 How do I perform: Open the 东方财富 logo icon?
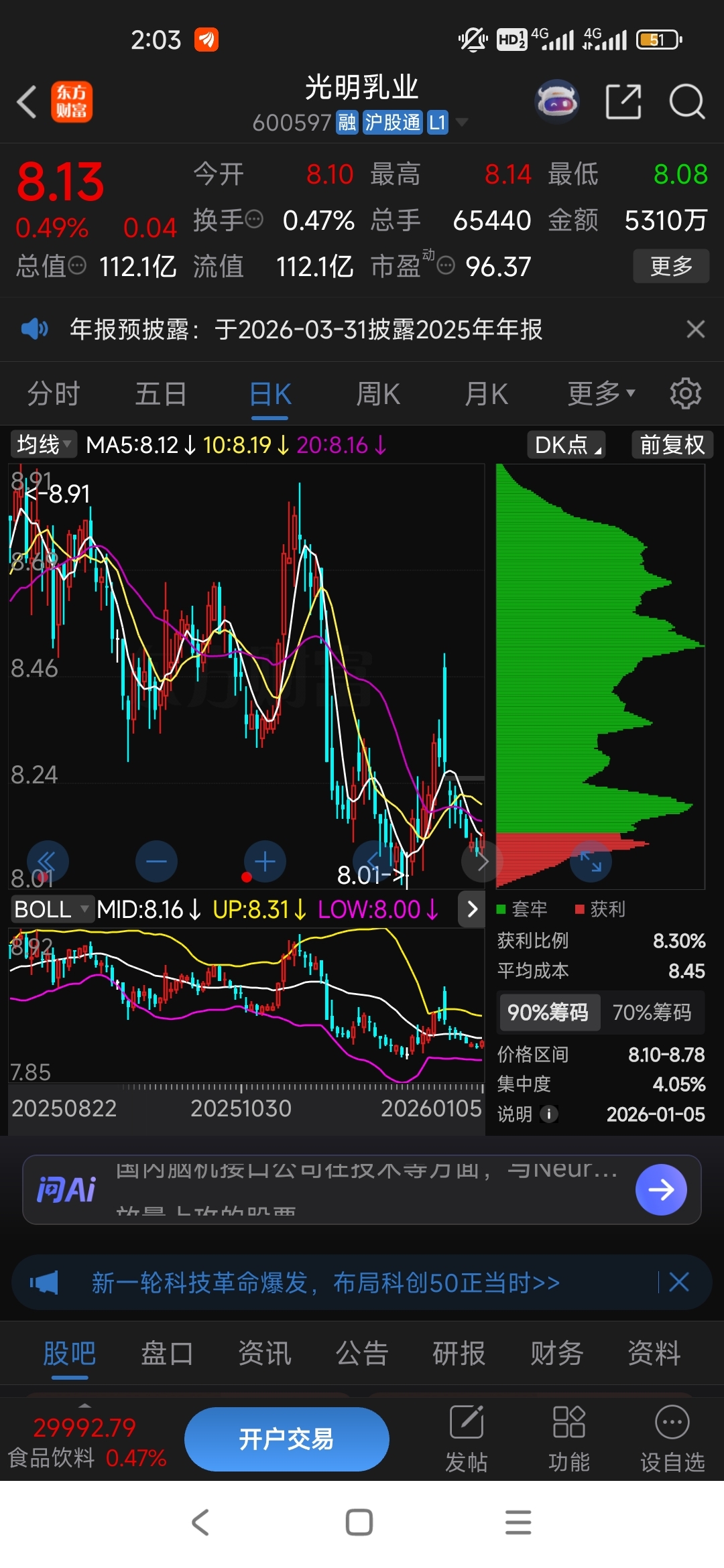click(72, 103)
